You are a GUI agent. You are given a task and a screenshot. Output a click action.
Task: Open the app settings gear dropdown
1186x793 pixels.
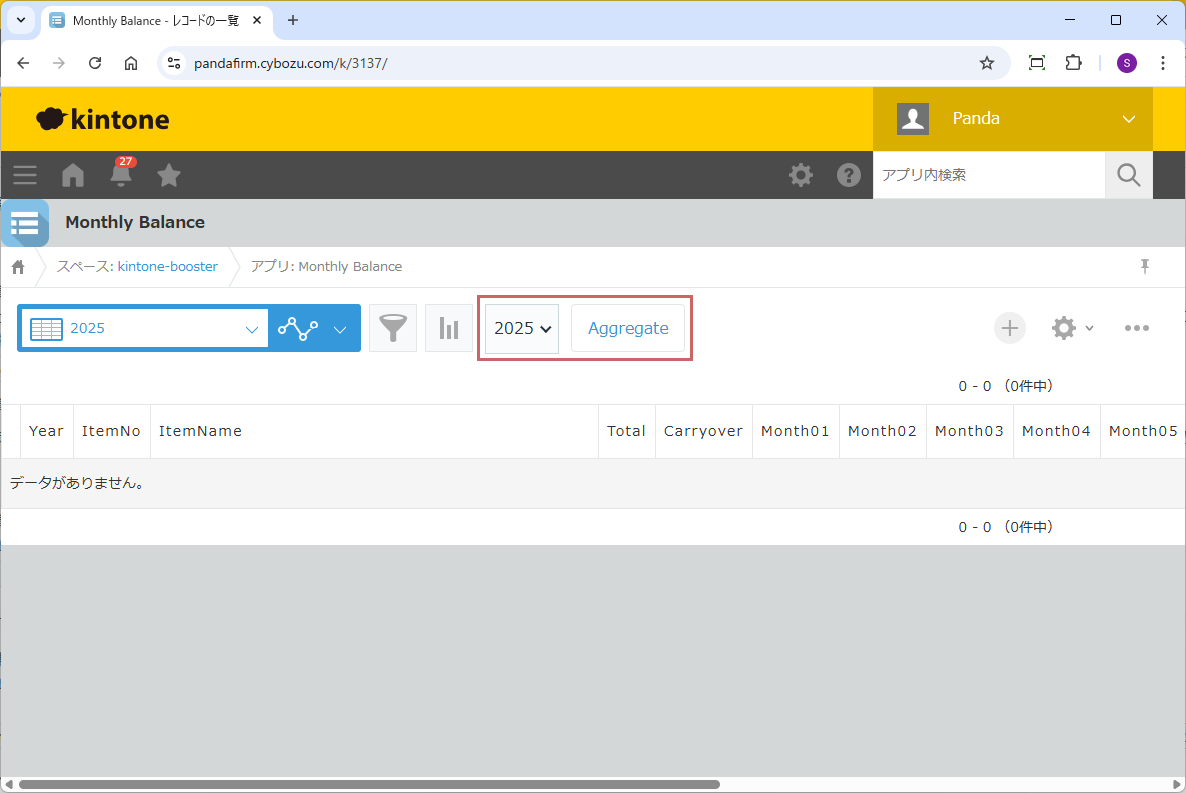coord(1072,328)
